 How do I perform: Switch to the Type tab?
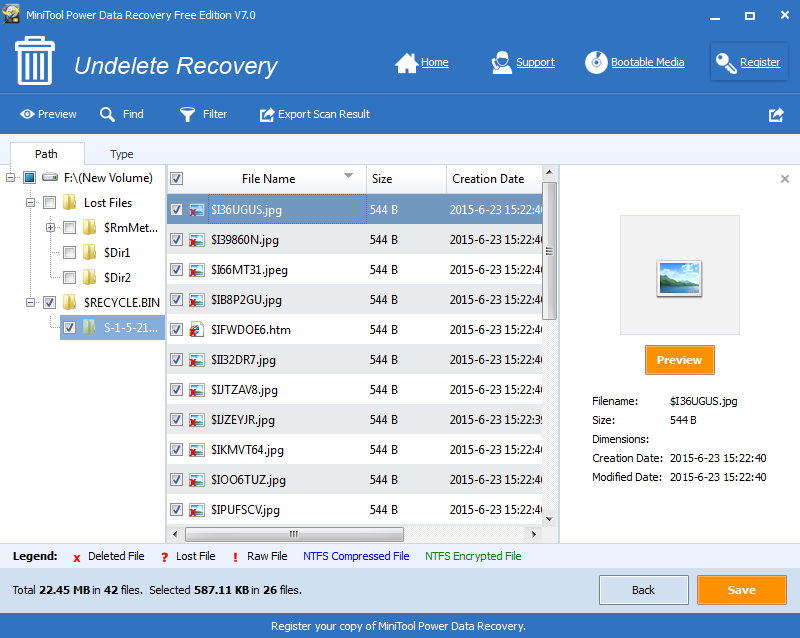click(121, 154)
